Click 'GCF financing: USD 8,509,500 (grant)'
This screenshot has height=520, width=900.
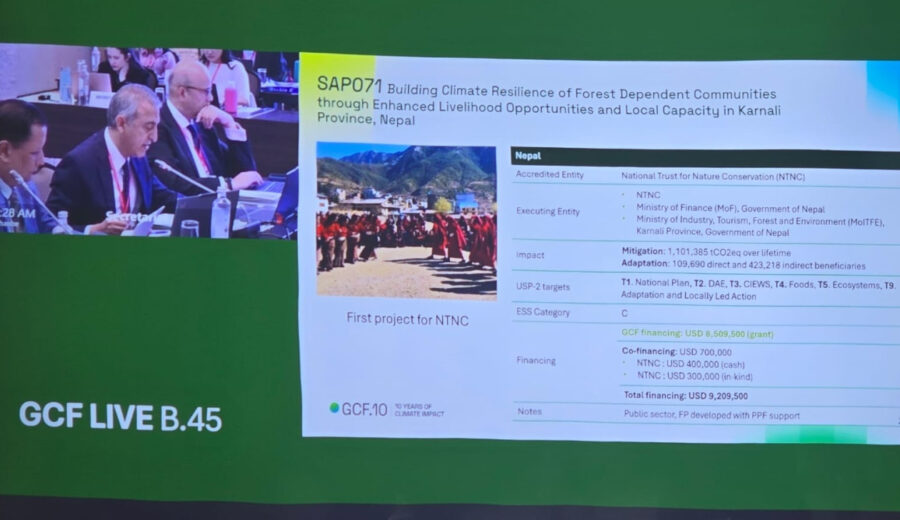pos(697,333)
